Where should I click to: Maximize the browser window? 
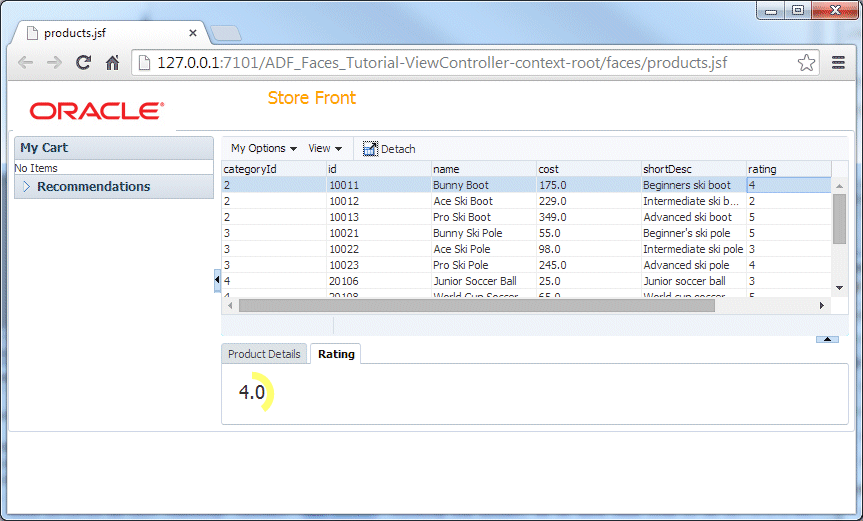798,10
